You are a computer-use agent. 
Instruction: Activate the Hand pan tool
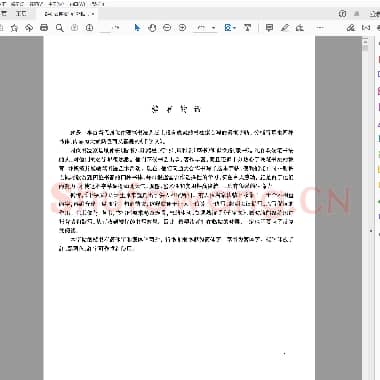pyautogui.click(x=152, y=28)
